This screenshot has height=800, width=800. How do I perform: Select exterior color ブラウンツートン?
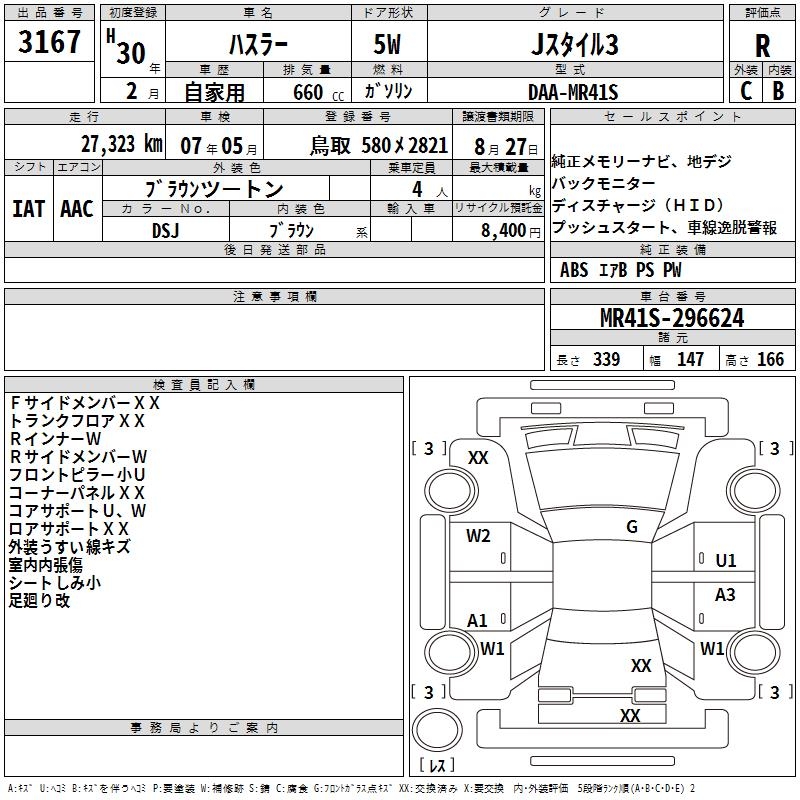[214, 189]
